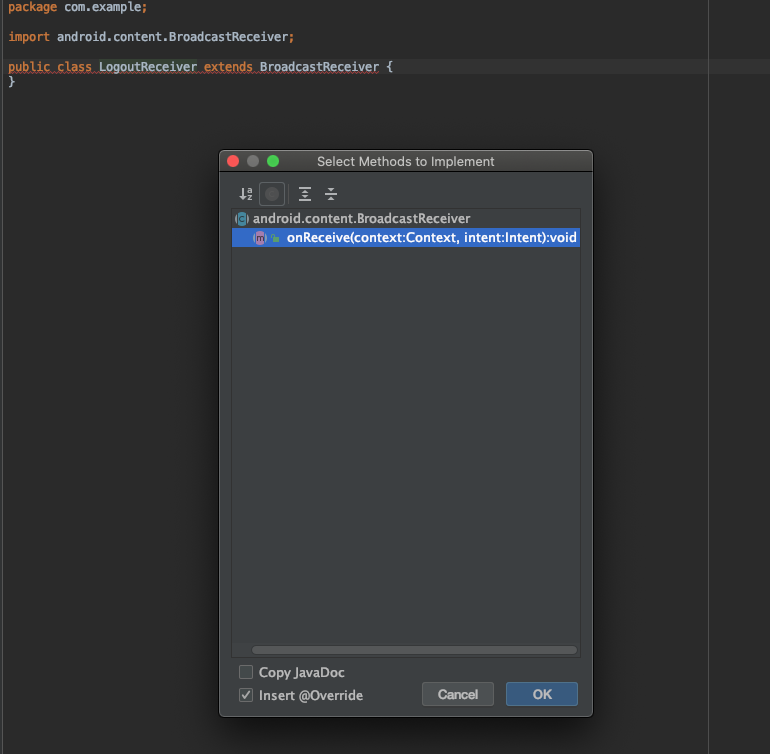Viewport: 770px width, 754px height.
Task: Click the extends keyword in class declaration
Action: point(228,67)
